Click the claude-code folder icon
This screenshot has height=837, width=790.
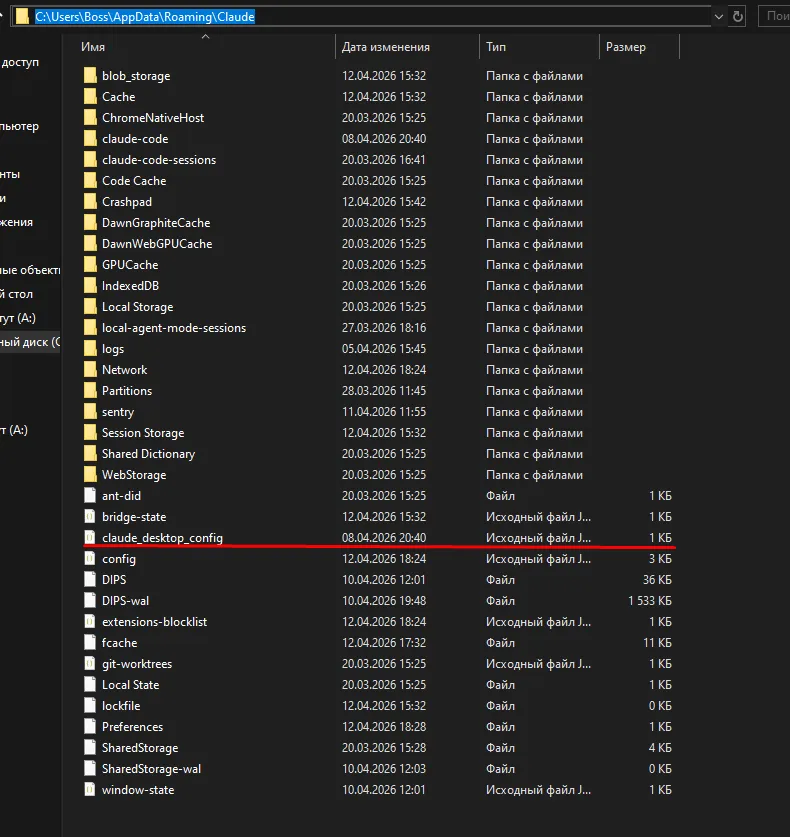tap(90, 139)
